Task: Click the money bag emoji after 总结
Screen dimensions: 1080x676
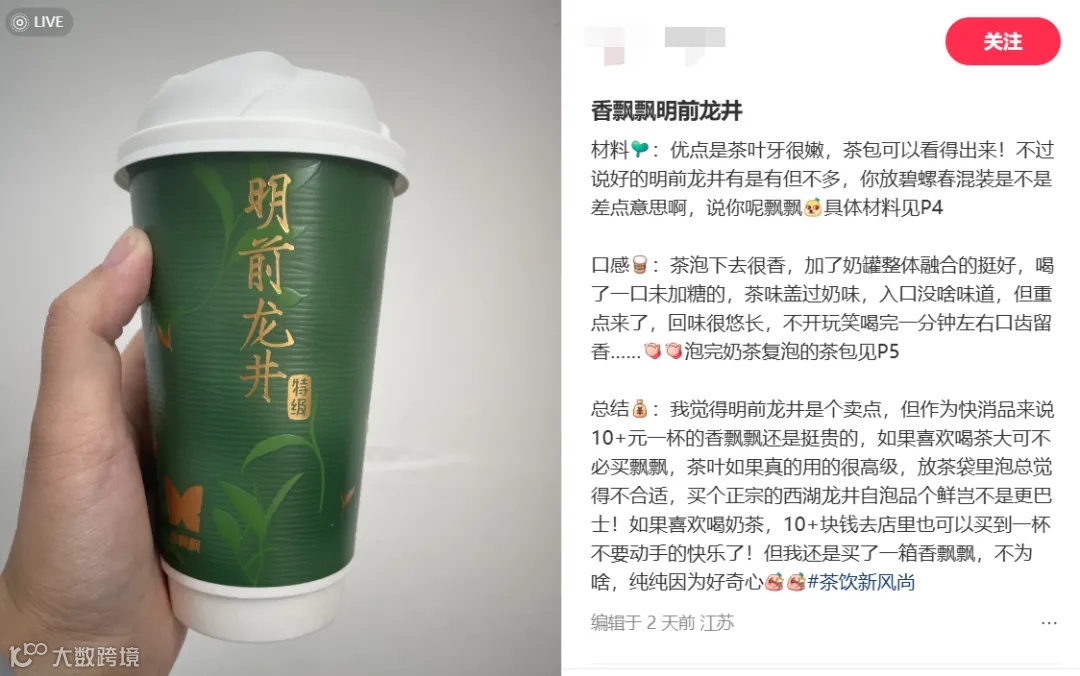Action: pyautogui.click(x=640, y=409)
